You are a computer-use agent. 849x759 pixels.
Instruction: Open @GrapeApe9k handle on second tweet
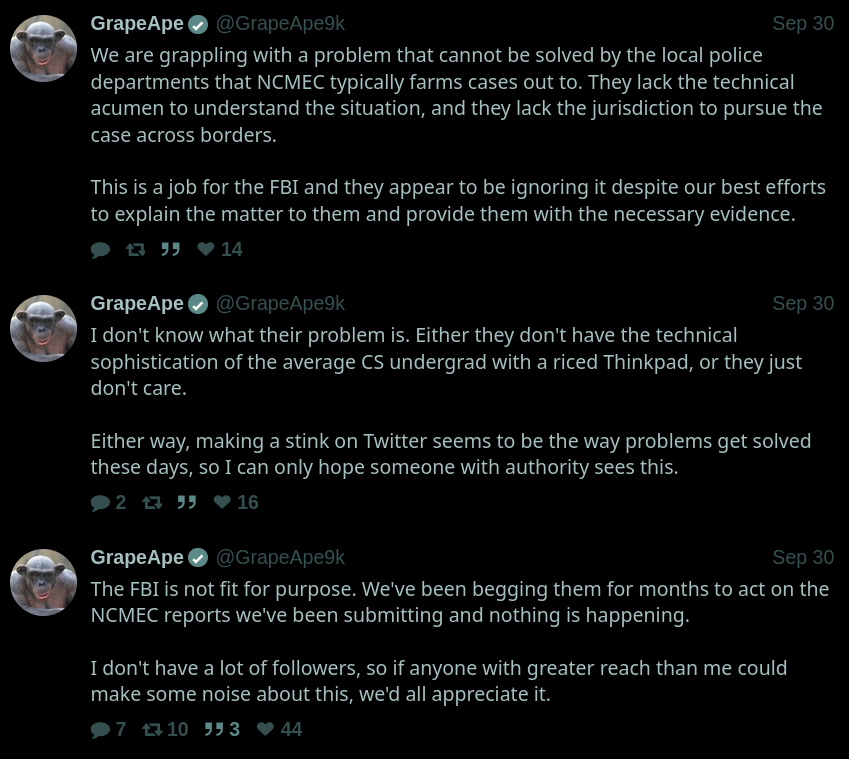pyautogui.click(x=280, y=304)
